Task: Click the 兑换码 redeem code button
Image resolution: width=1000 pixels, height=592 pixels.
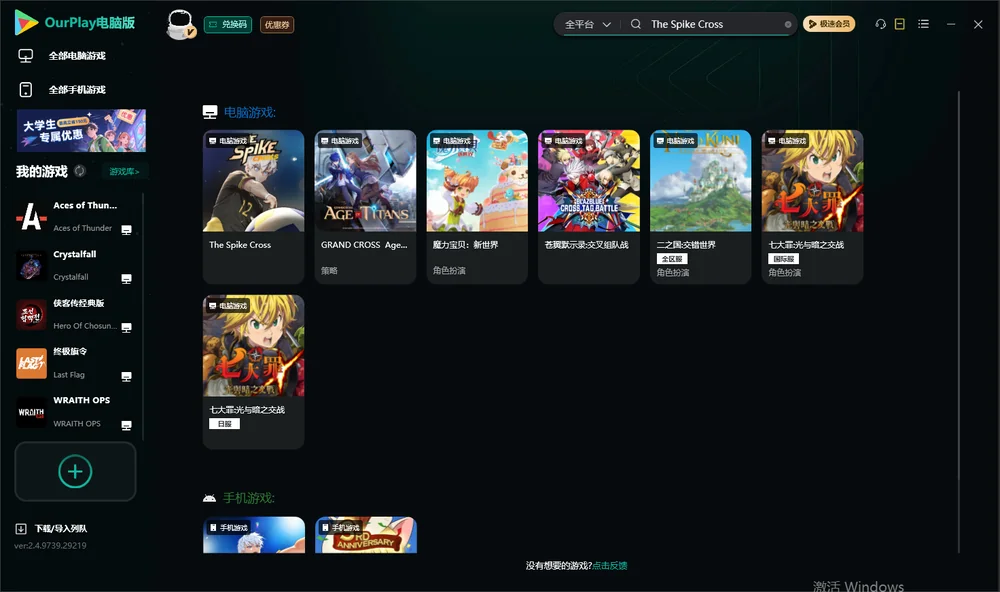Action: 228,24
